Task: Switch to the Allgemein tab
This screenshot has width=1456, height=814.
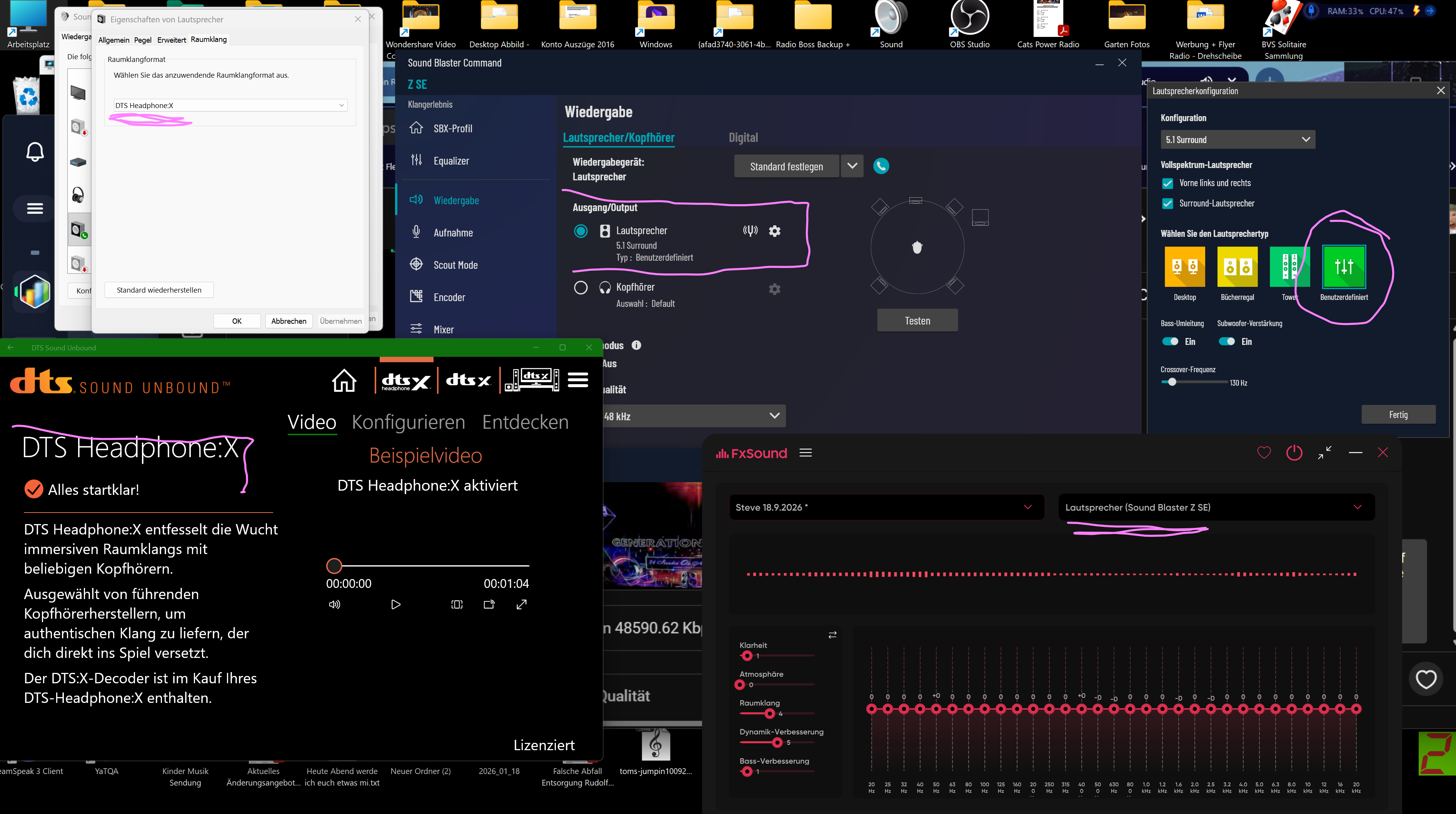Action: (113, 40)
